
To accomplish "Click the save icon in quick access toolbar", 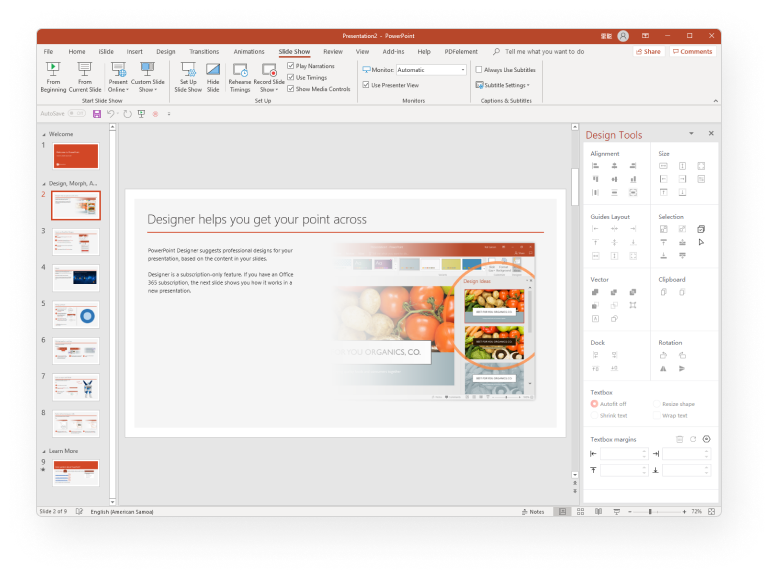I will point(97,114).
